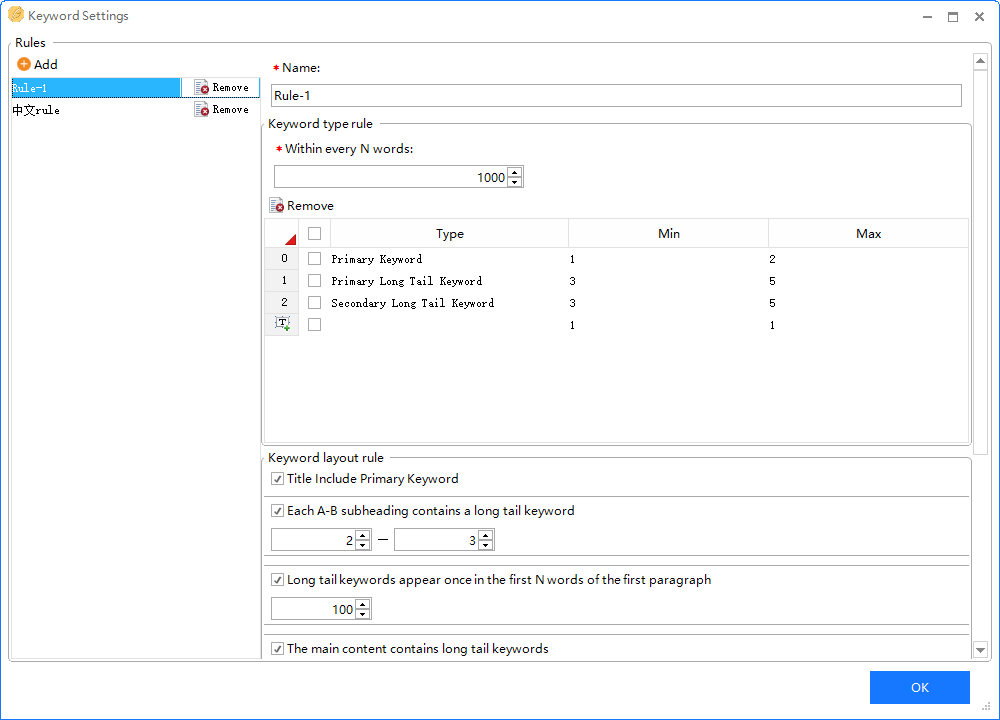Click Remove above the keyword type table

302,206
